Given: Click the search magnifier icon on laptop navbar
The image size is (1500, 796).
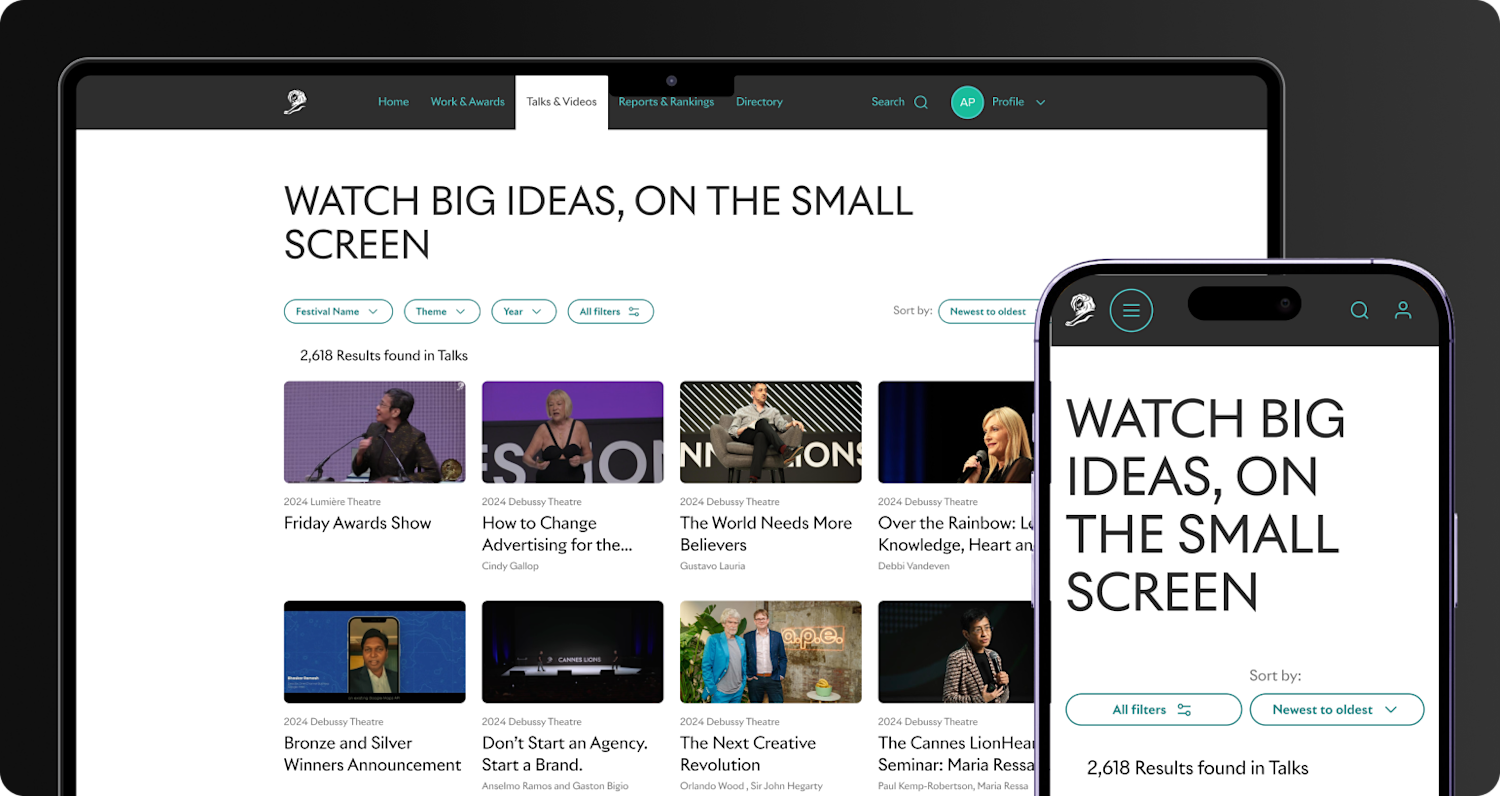Looking at the screenshot, I should pyautogui.click(x=921, y=102).
